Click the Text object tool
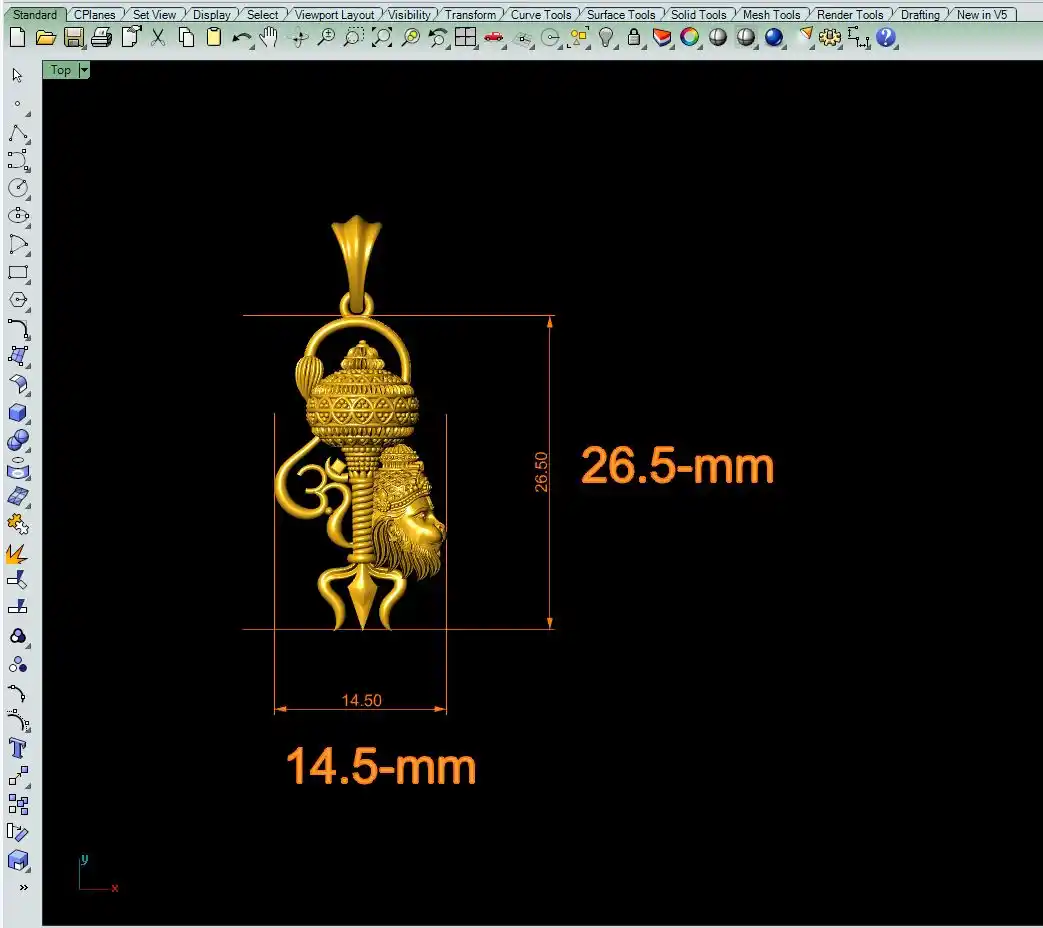This screenshot has width=1043, height=928. click(x=18, y=748)
